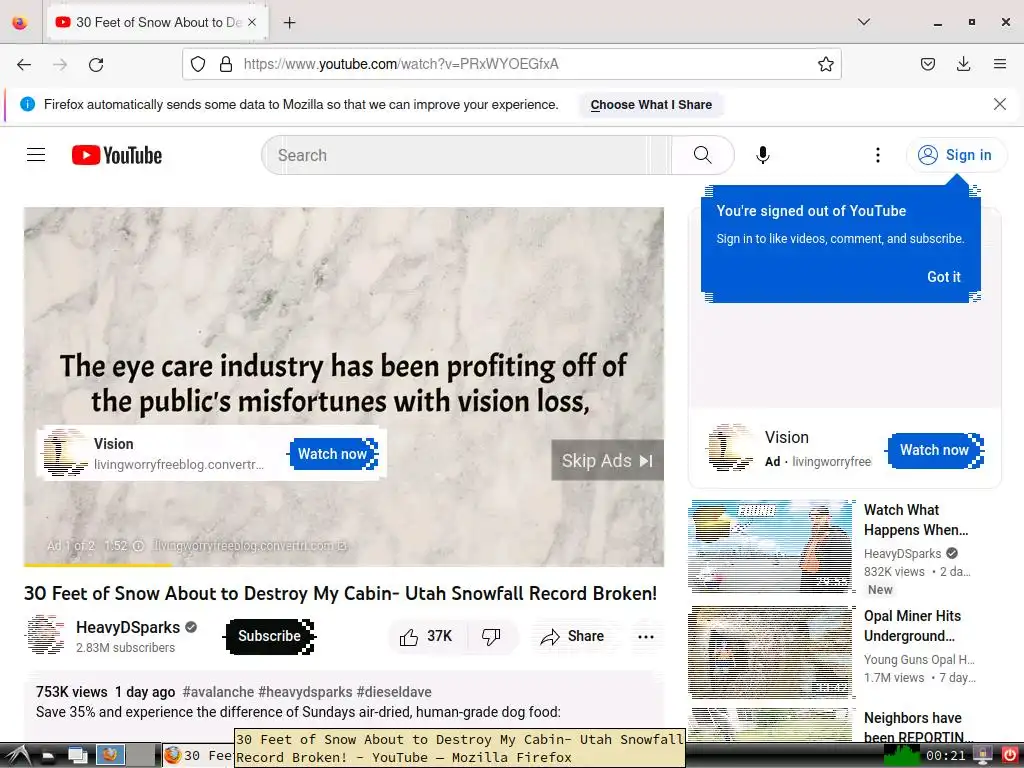Open 'Neighbors have been REPORTIN' video title

918,728
